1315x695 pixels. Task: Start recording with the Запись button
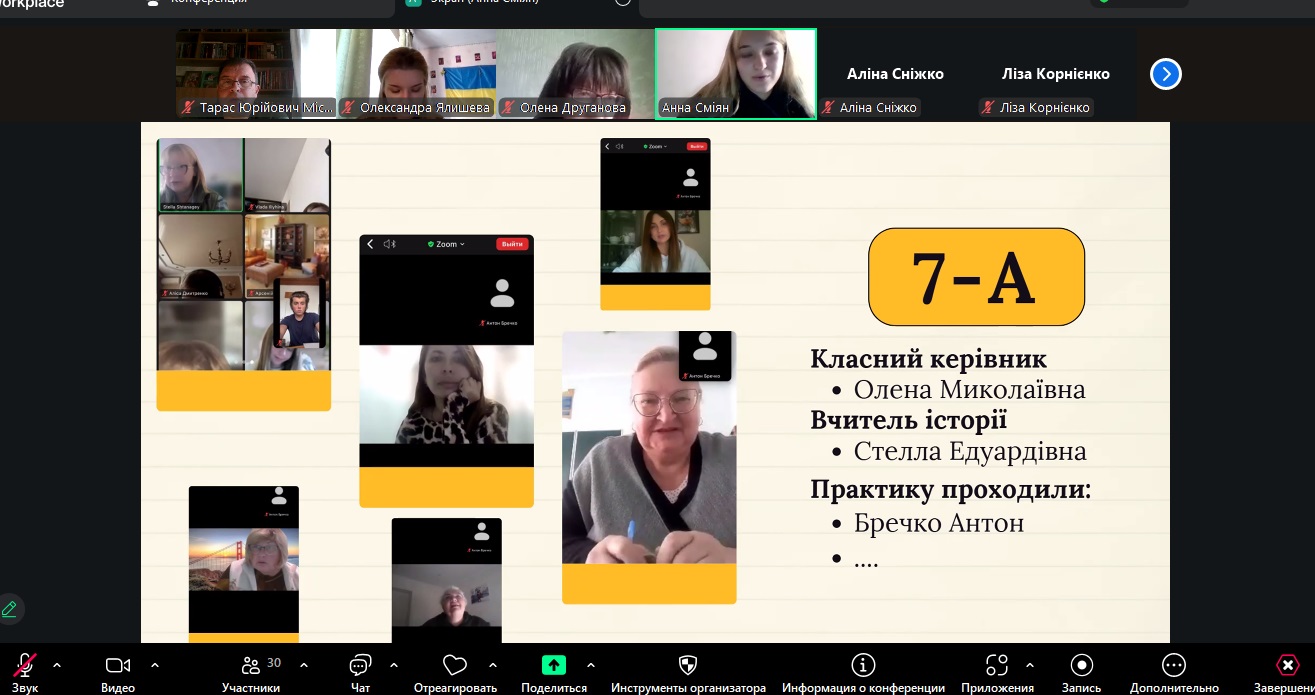(1081, 667)
